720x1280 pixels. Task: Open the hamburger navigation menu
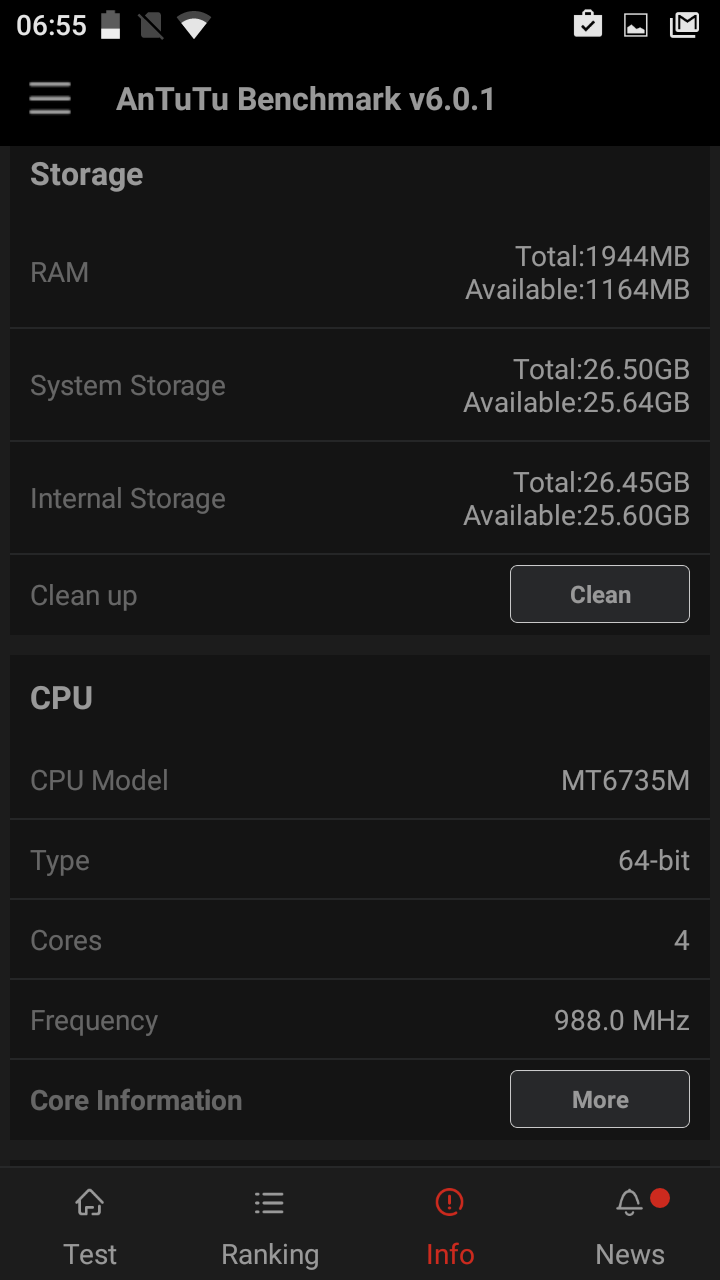click(50, 99)
